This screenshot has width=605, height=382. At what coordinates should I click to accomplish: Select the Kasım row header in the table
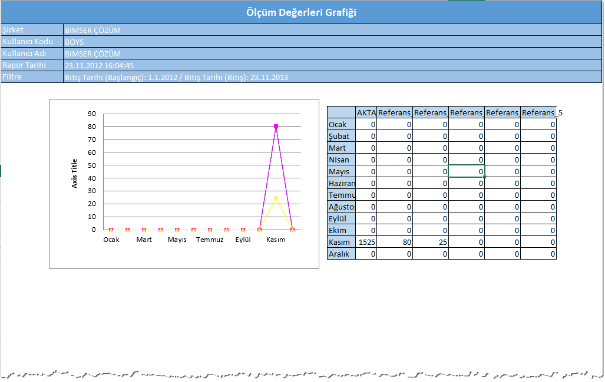[341, 242]
